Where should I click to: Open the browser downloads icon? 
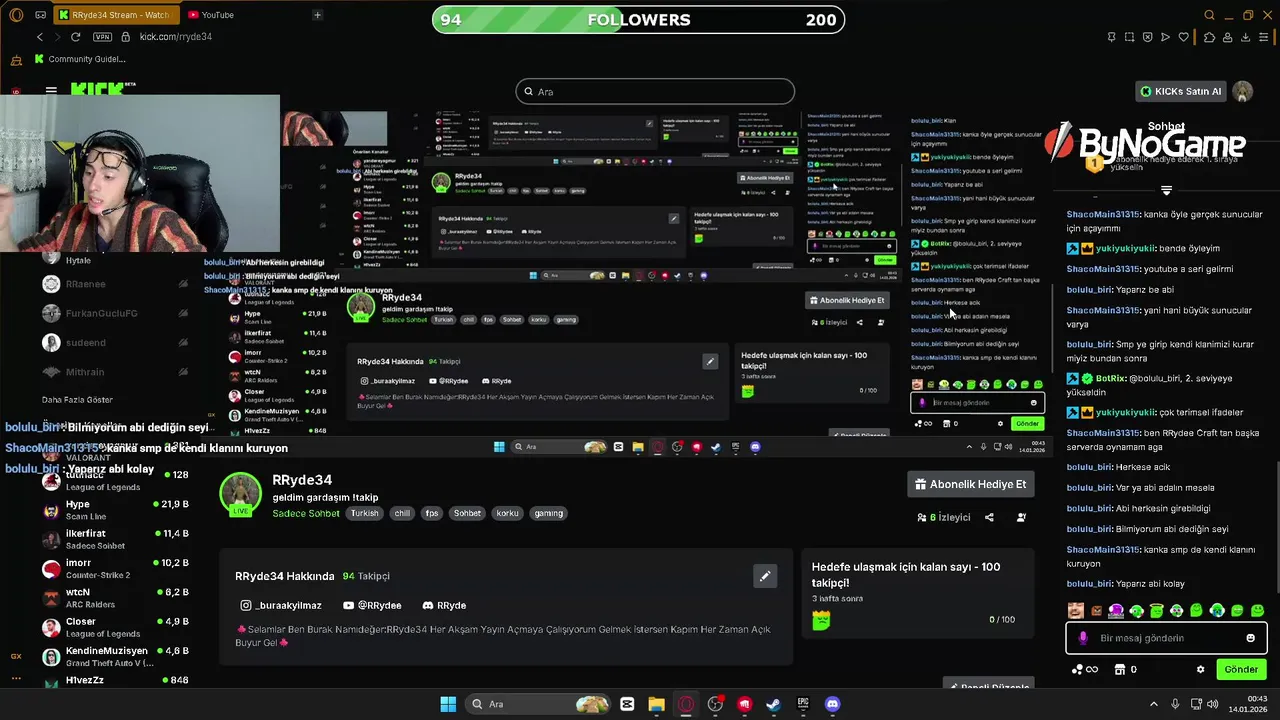1246,37
